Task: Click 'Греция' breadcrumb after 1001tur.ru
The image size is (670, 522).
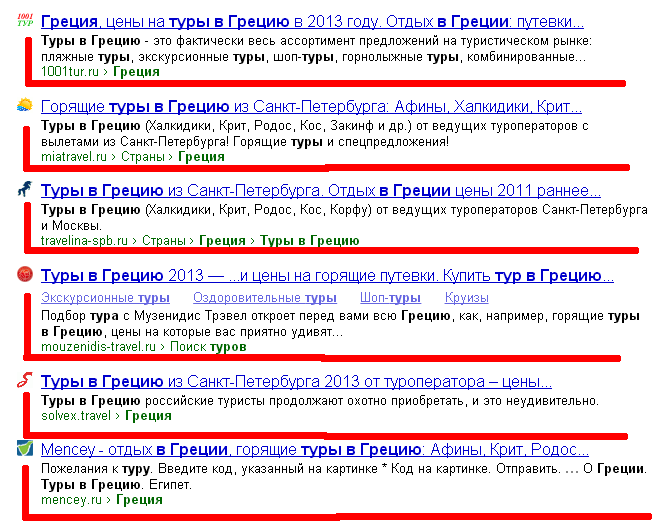Action: tap(136, 71)
